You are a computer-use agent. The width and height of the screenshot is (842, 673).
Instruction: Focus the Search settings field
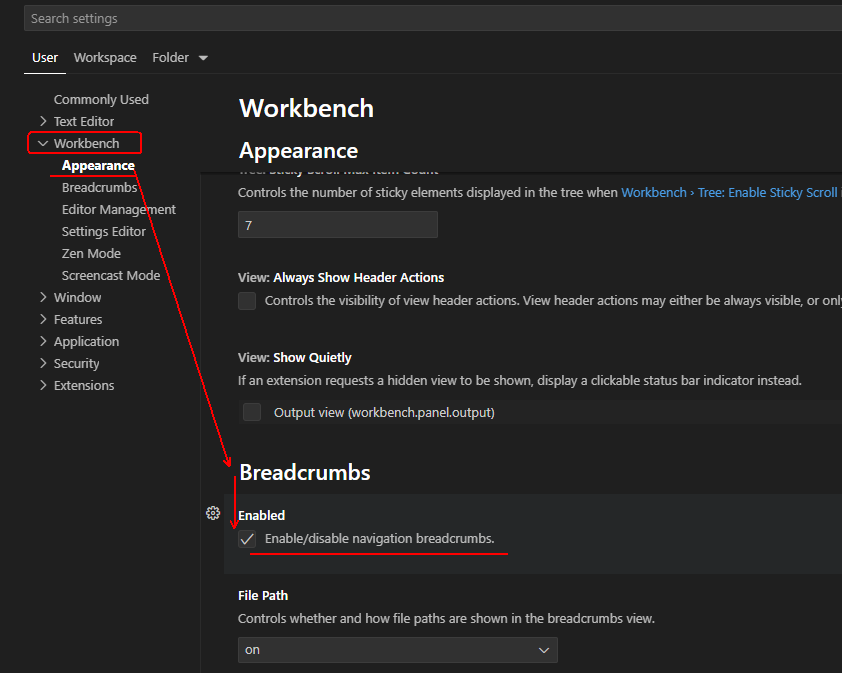coord(433,18)
